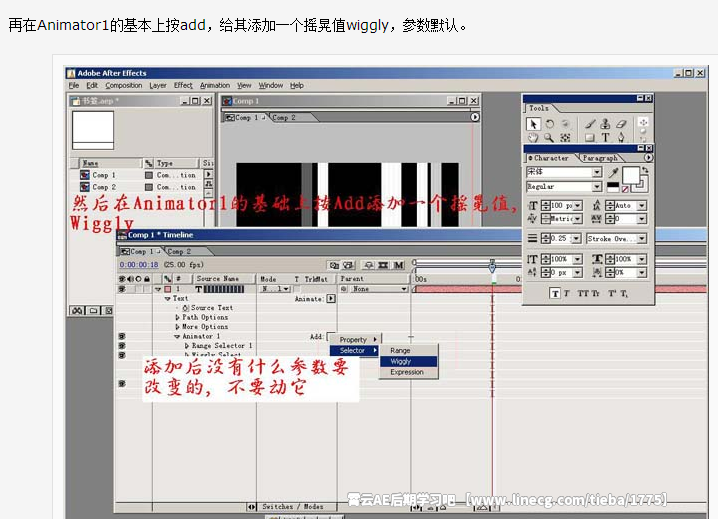Viewport: 718px width, 519px height.
Task: Switch to Comp 2 tab in Timeline
Action: click(180, 251)
